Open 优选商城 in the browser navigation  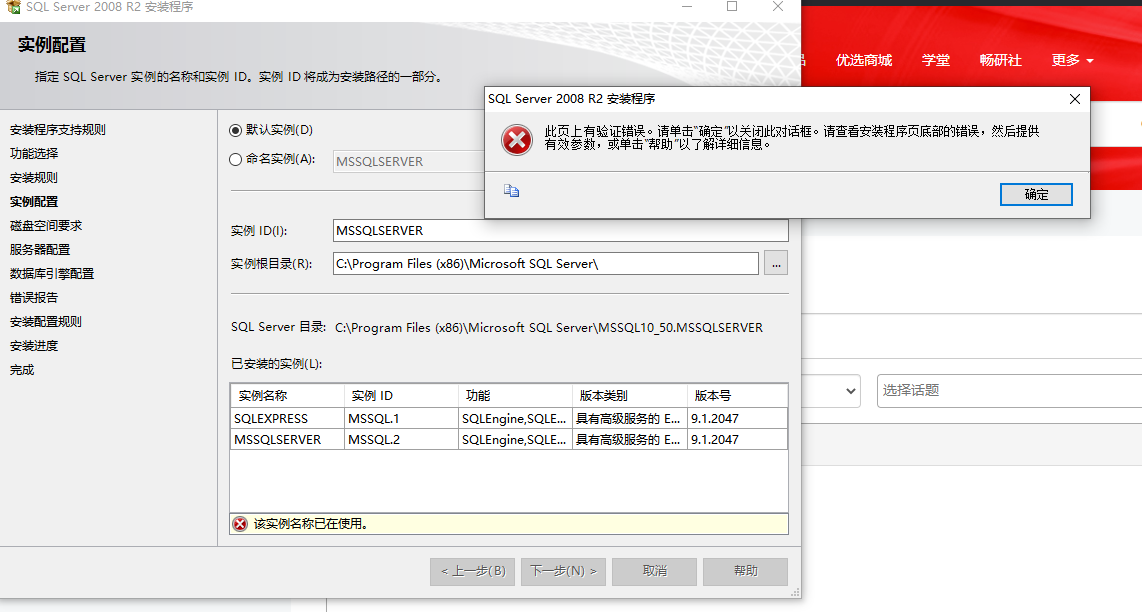click(864, 60)
